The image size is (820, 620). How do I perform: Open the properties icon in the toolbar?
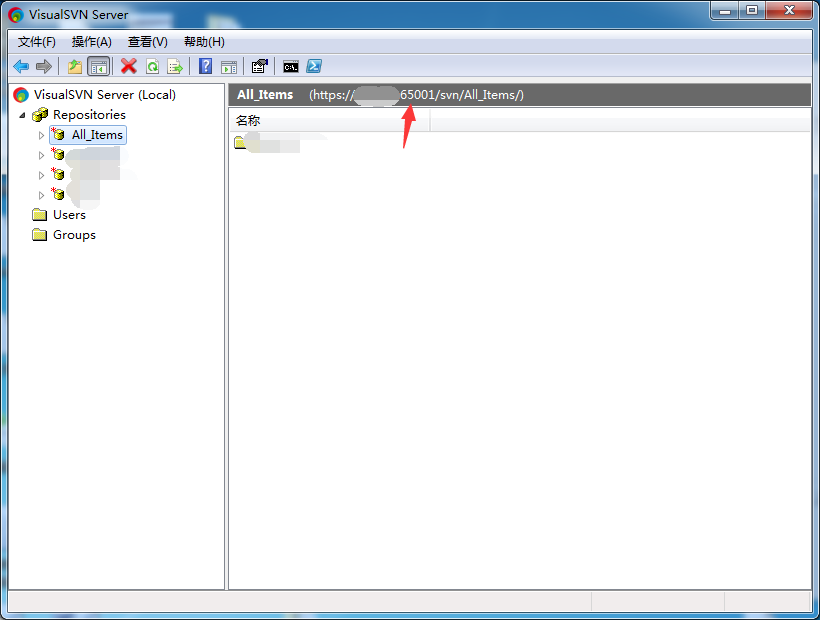pos(259,66)
